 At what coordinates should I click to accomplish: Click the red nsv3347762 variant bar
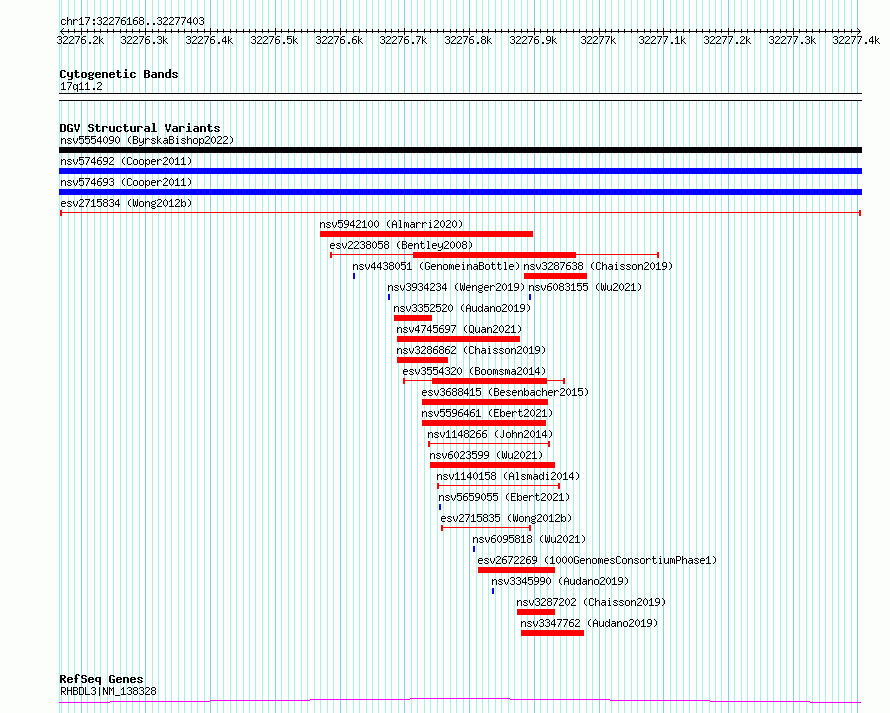(552, 633)
